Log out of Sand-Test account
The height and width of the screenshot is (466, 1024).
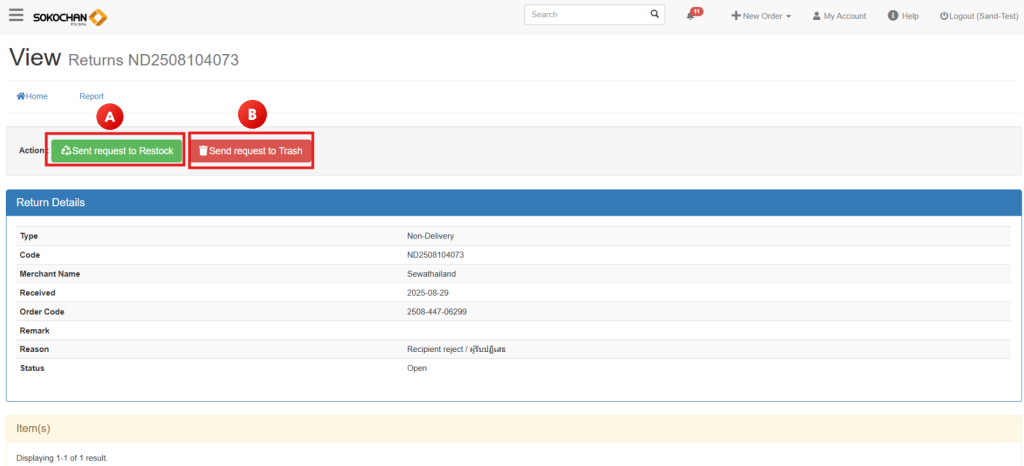click(978, 16)
